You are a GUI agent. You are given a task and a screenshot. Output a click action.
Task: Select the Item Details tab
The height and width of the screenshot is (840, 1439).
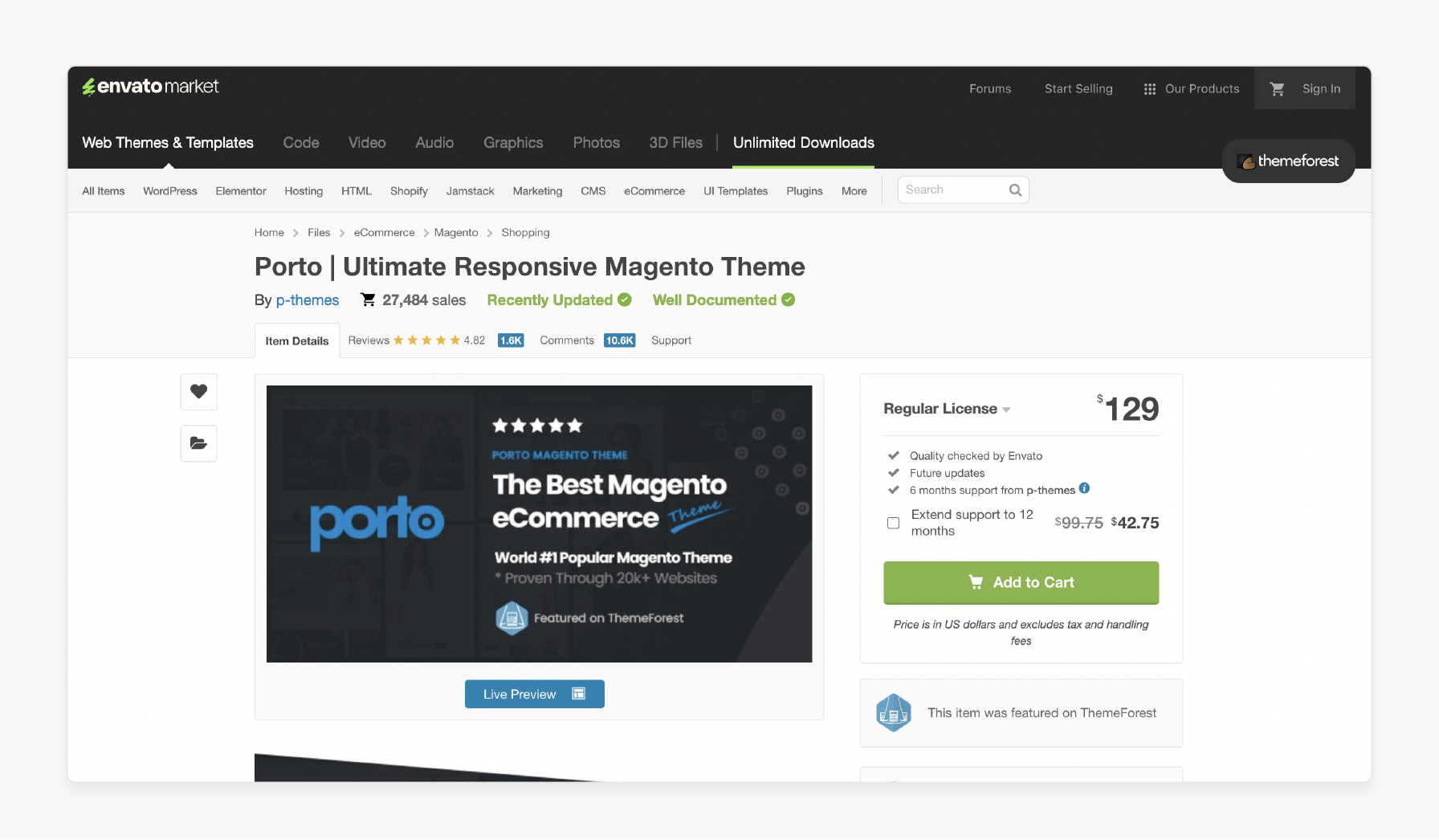(x=297, y=341)
